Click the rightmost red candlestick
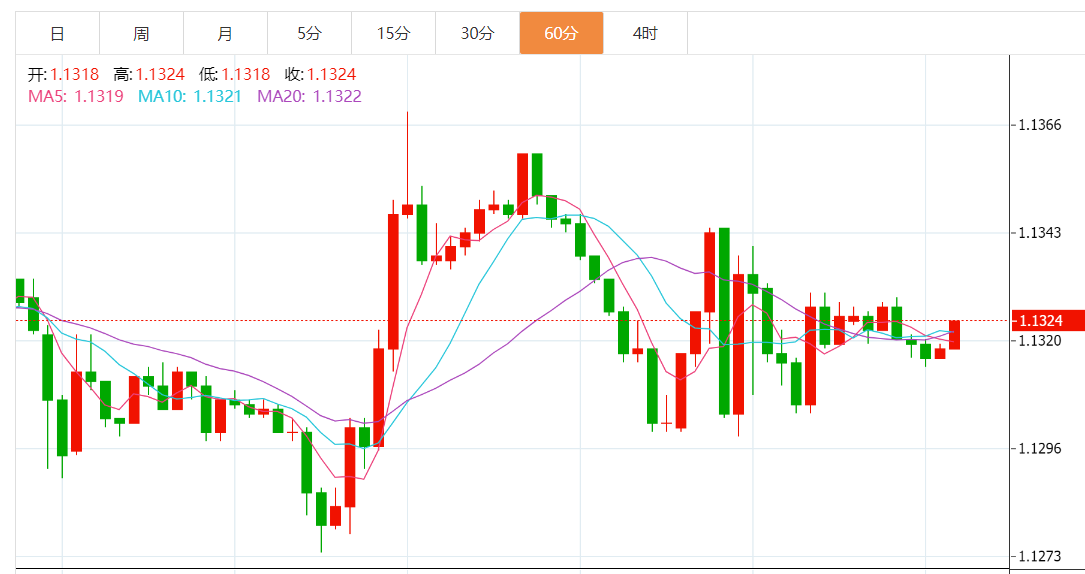 [x=954, y=335]
